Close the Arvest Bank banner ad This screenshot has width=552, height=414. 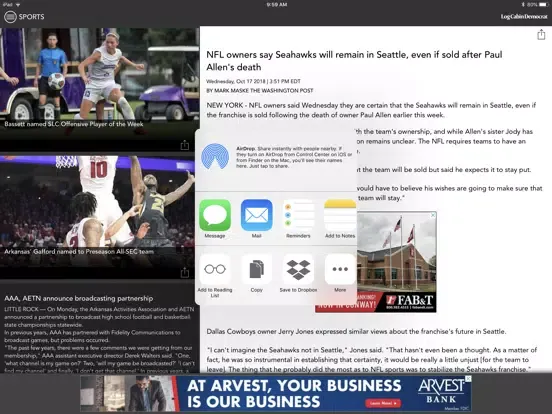pos(468,379)
